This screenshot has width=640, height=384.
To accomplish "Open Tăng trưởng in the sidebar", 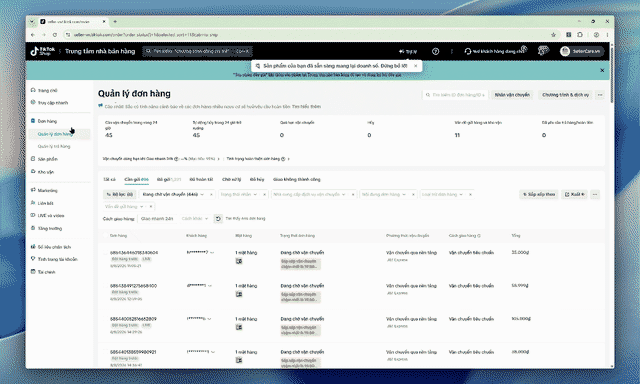I will pyautogui.click(x=49, y=229).
